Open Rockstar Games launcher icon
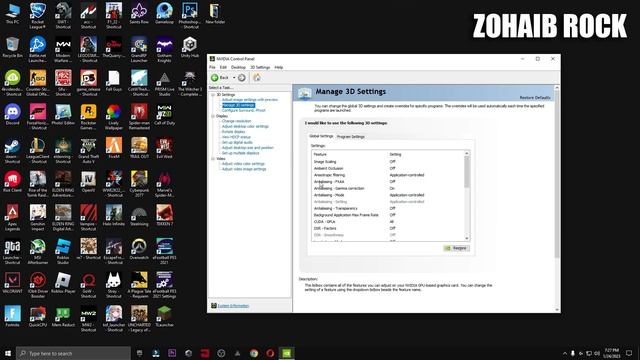This screenshot has height=360, width=640. [x=88, y=117]
